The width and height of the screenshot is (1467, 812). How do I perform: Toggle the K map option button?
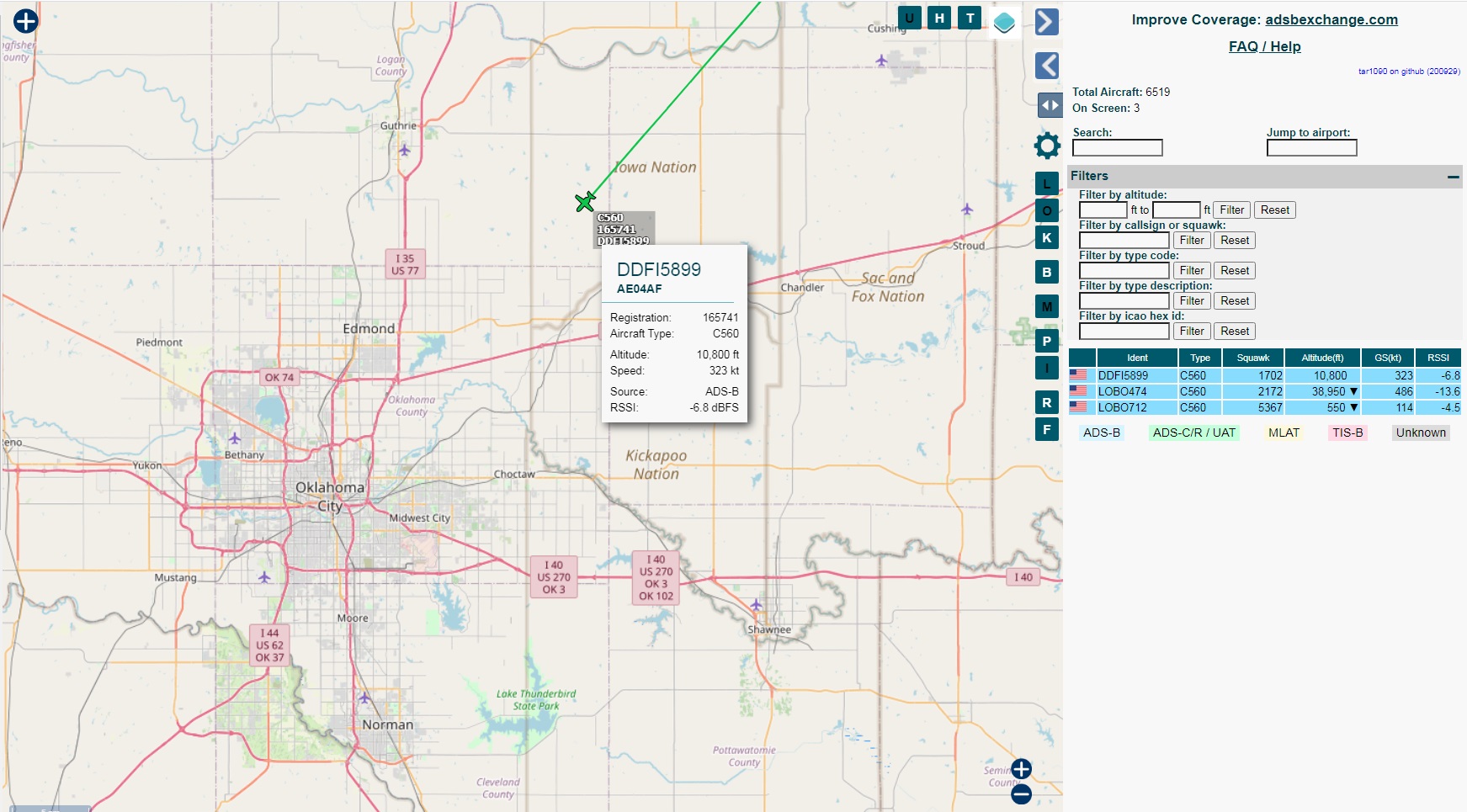1046,238
